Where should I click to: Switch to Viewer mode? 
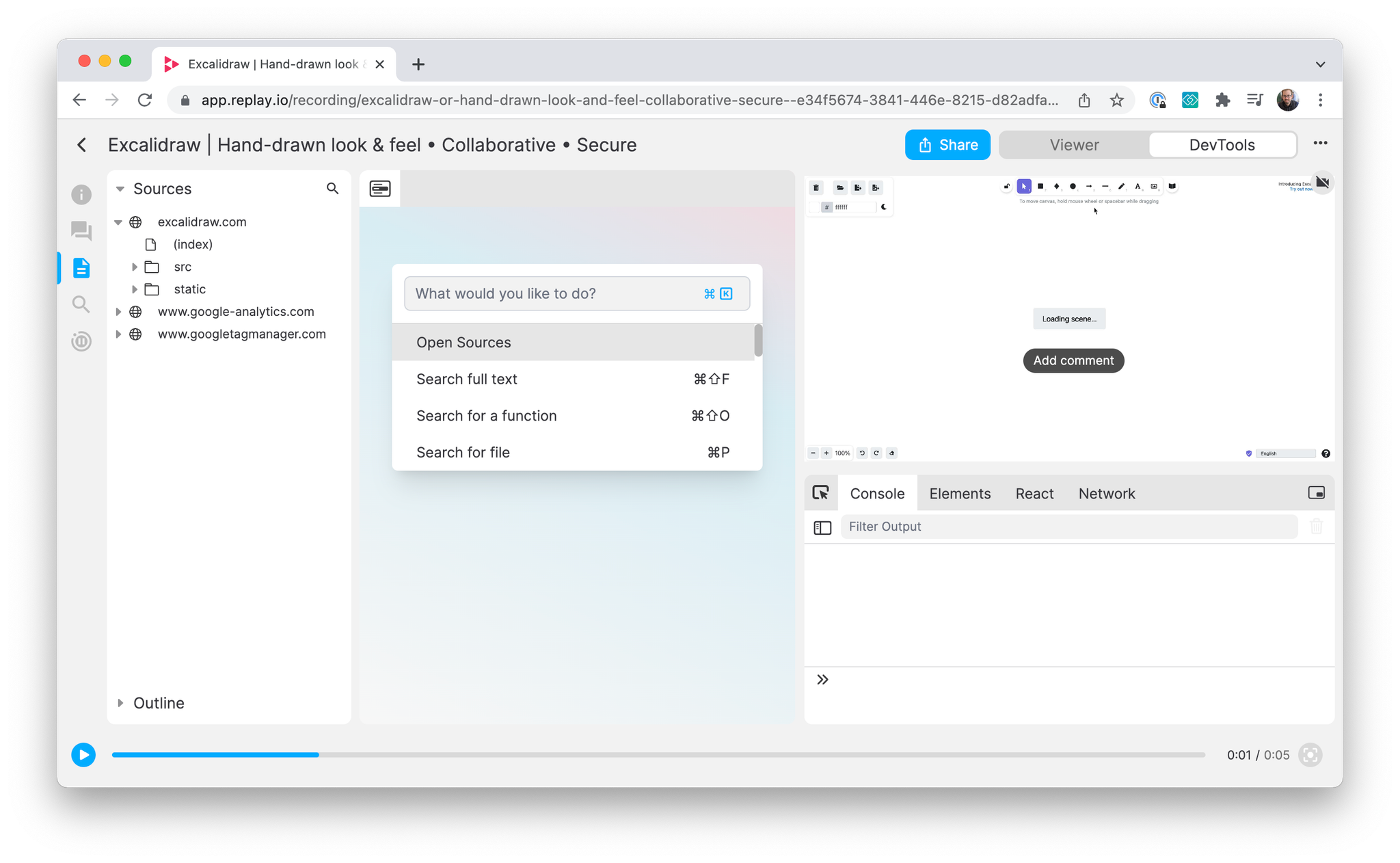(1074, 145)
